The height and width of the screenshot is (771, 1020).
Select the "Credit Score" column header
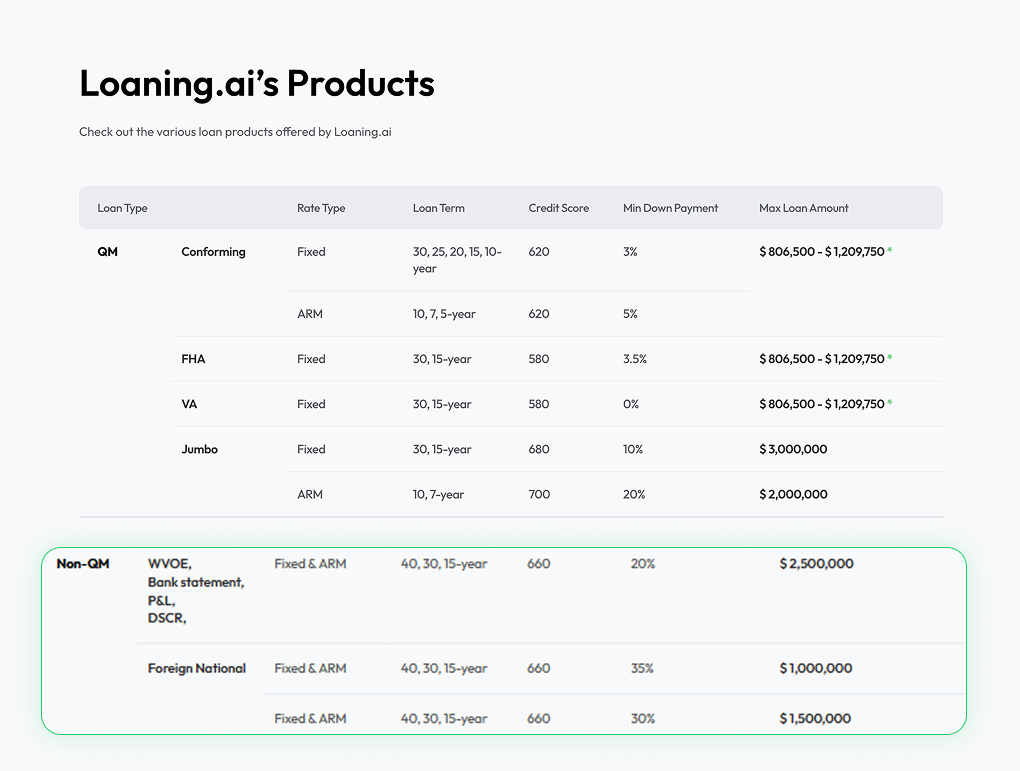coord(559,208)
